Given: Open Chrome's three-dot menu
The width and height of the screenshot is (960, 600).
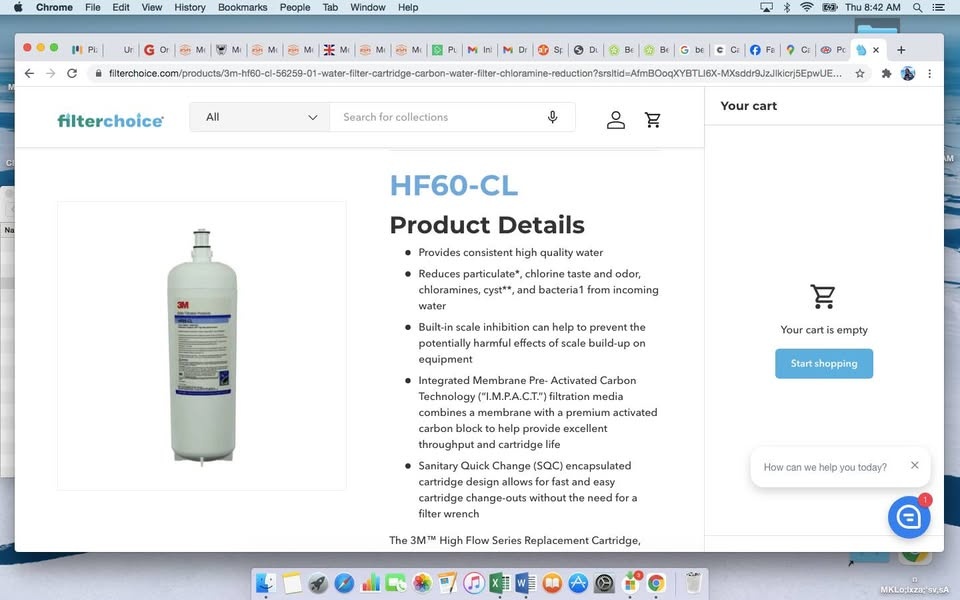Looking at the screenshot, I should [x=929, y=73].
